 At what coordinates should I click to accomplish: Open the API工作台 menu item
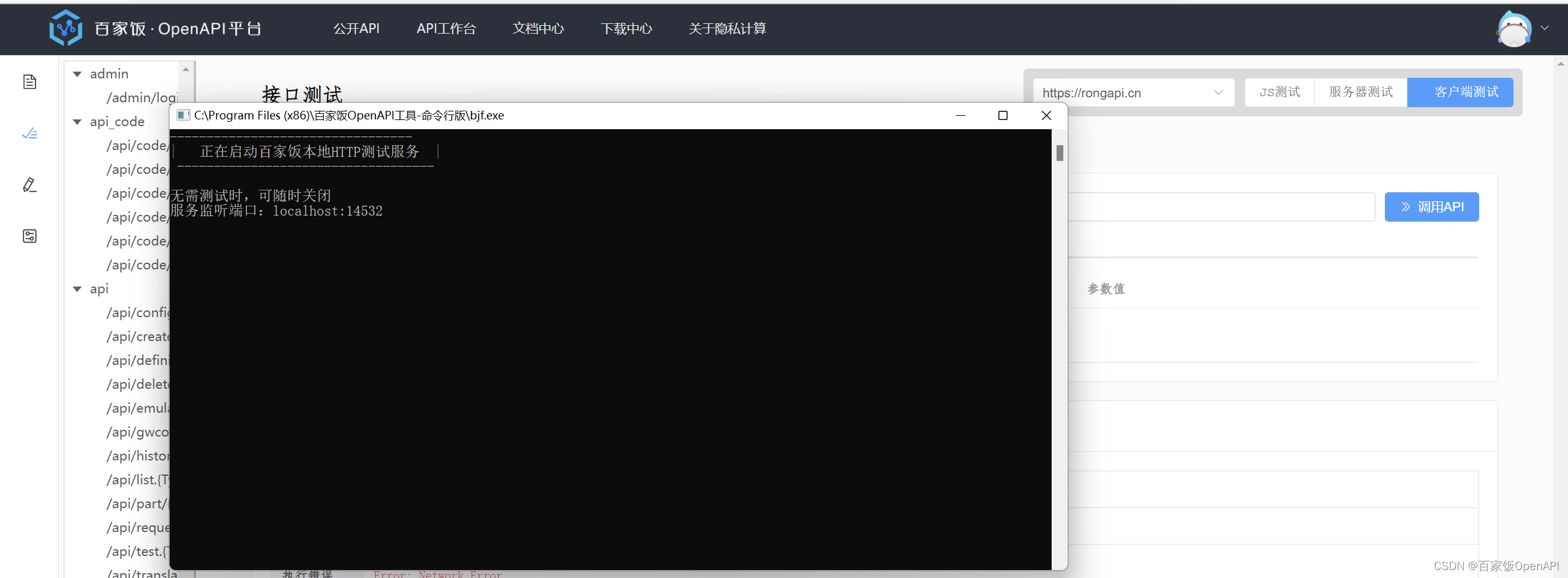pyautogui.click(x=446, y=28)
